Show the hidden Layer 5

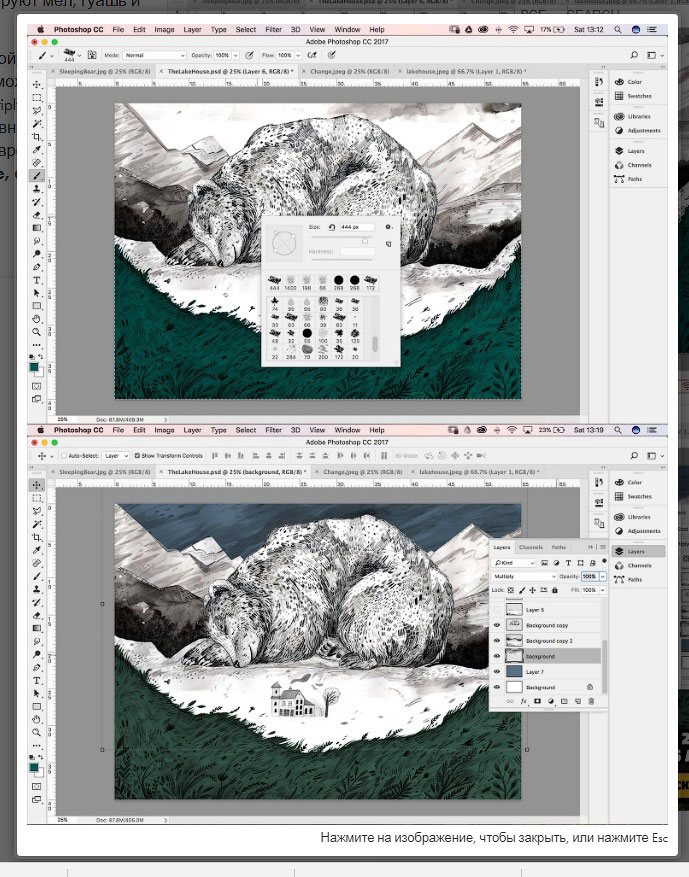497,610
